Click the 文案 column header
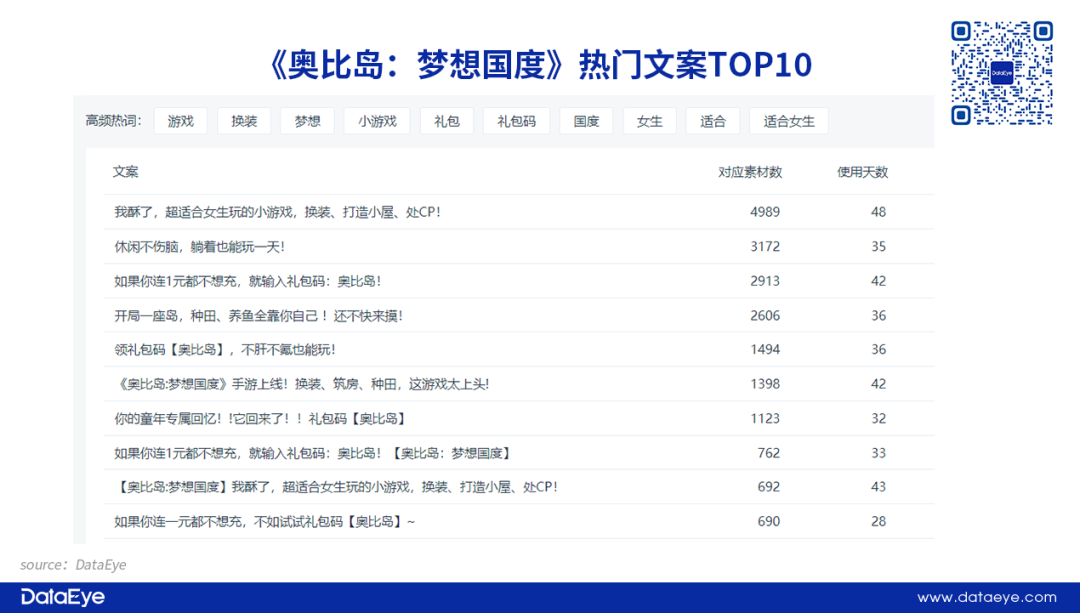Screen dimensions: 1080x613 tap(126, 172)
